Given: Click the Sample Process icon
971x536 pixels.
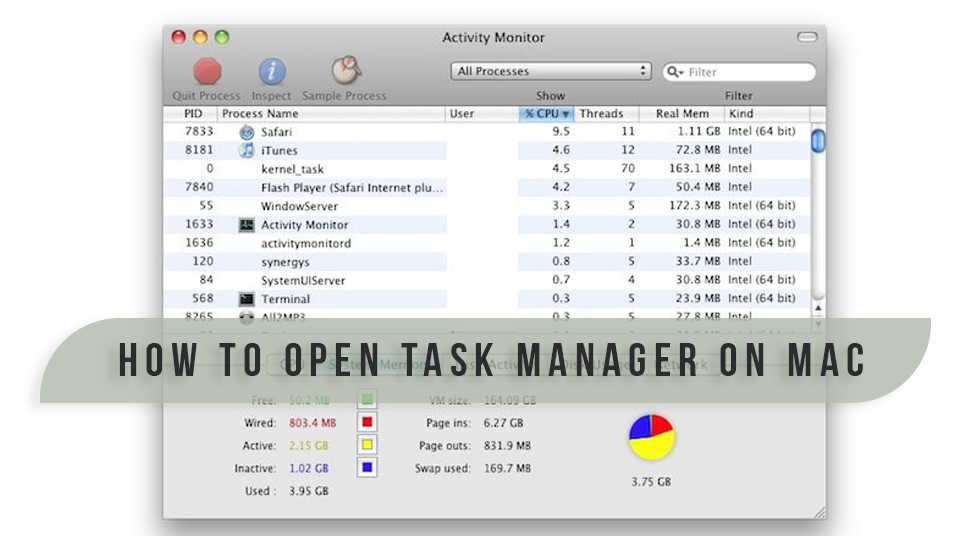Looking at the screenshot, I should 346,70.
